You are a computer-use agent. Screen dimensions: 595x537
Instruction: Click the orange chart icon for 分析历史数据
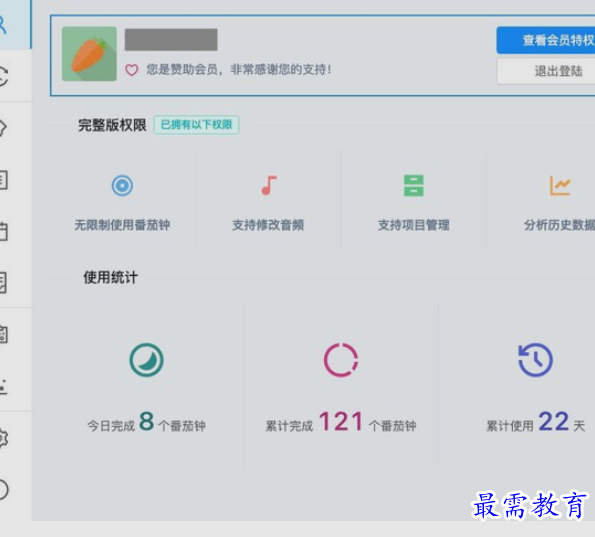(x=560, y=185)
